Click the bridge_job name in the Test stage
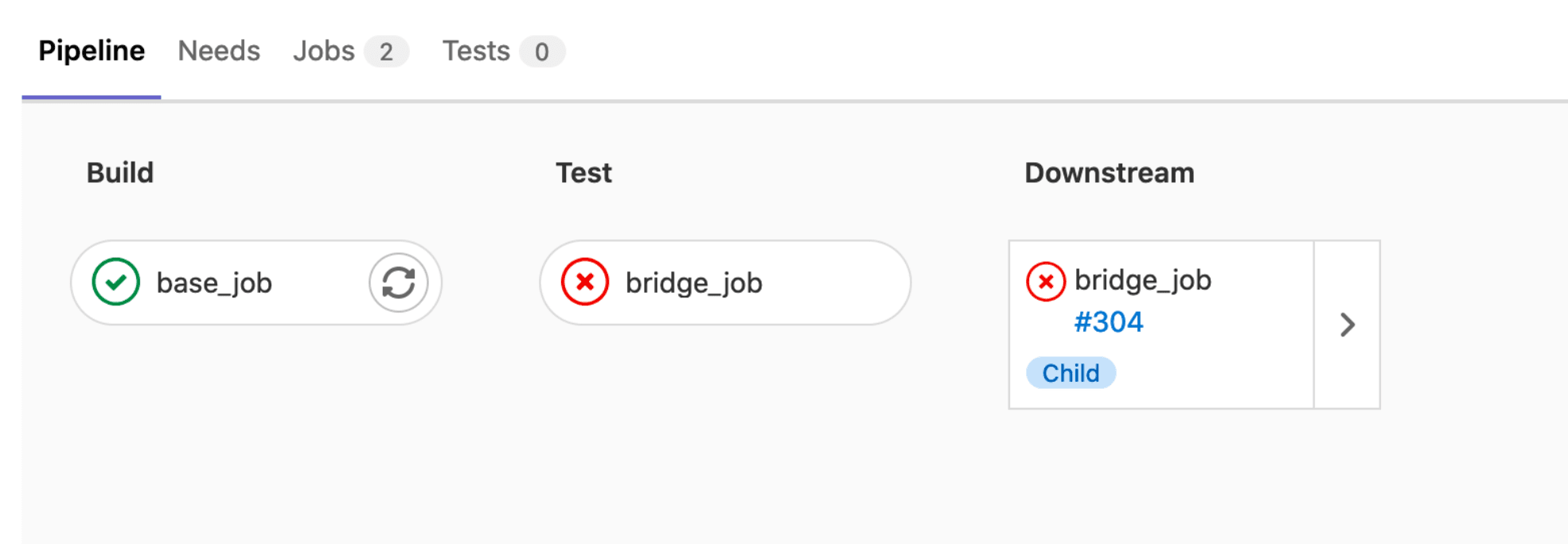This screenshot has width=1568, height=544. coord(694,282)
